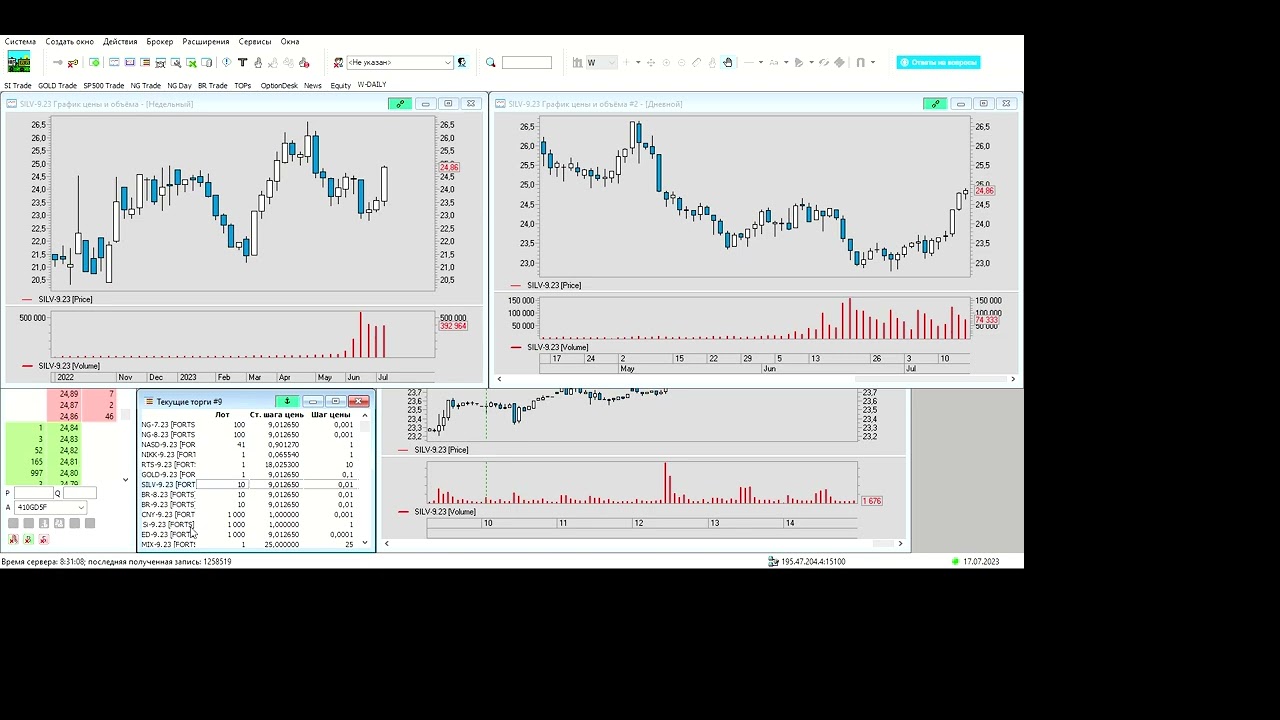Click first red order icon below account field
Screen dimensions: 1280x720
tap(13, 539)
